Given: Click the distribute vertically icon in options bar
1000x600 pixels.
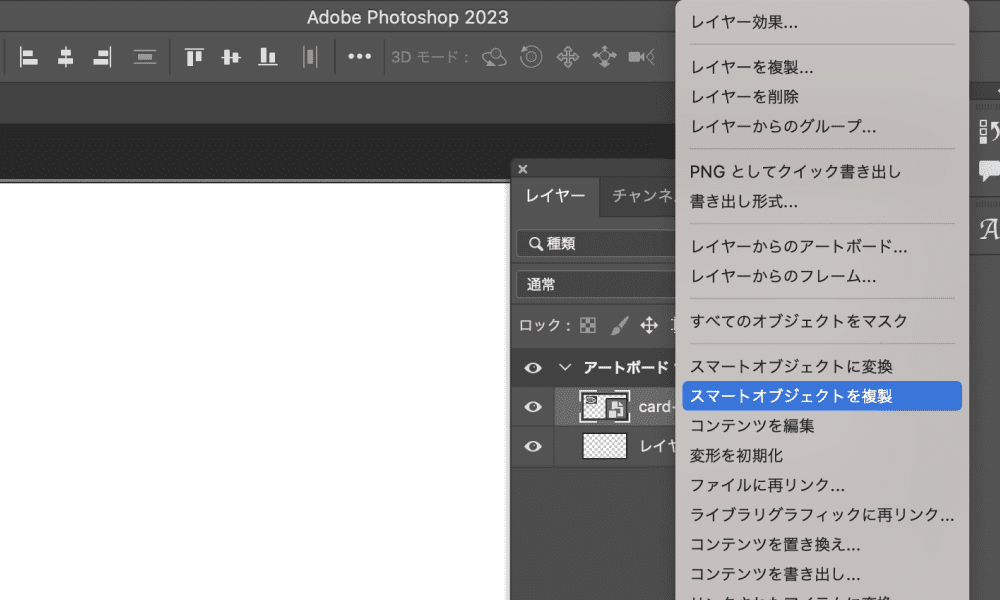Looking at the screenshot, I should pyautogui.click(x=145, y=57).
